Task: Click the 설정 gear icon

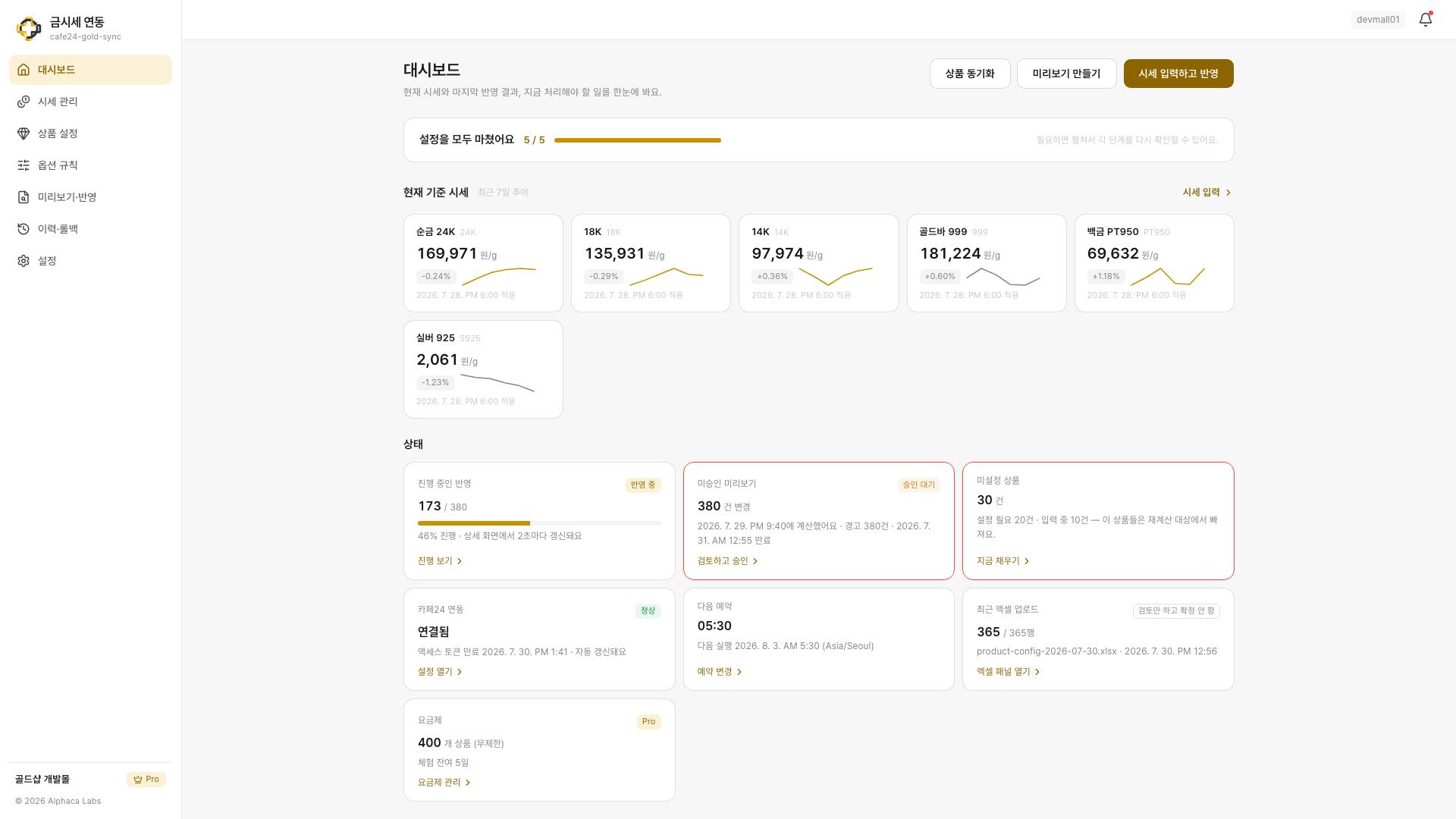Action: click(24, 261)
